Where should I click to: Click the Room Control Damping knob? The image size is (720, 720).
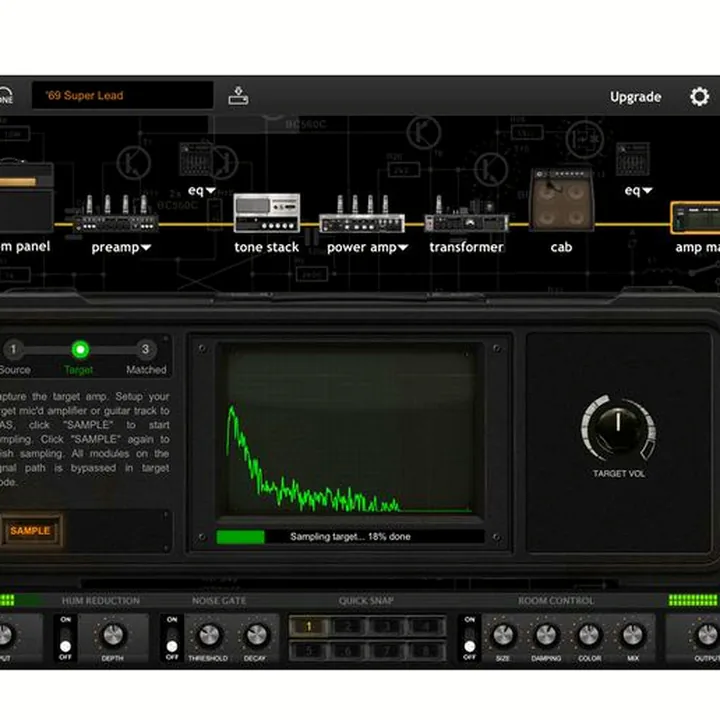[x=546, y=636]
